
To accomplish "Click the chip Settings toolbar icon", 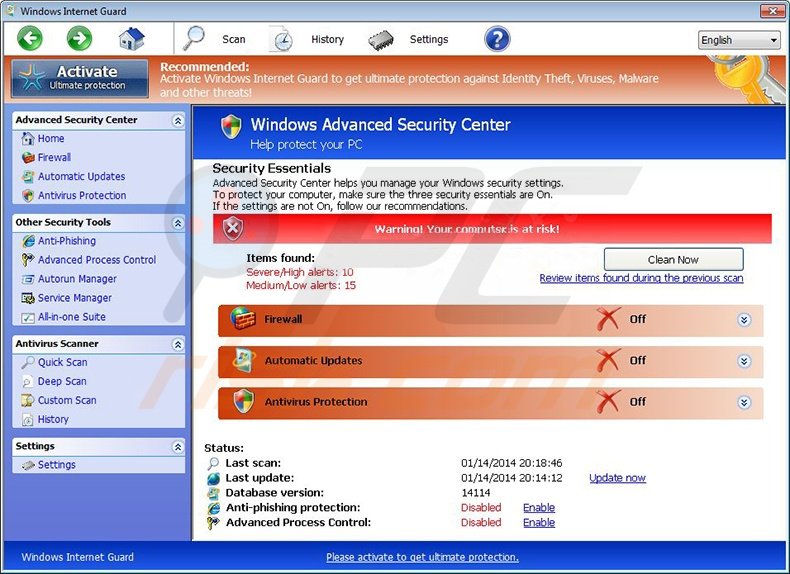I will [x=381, y=40].
